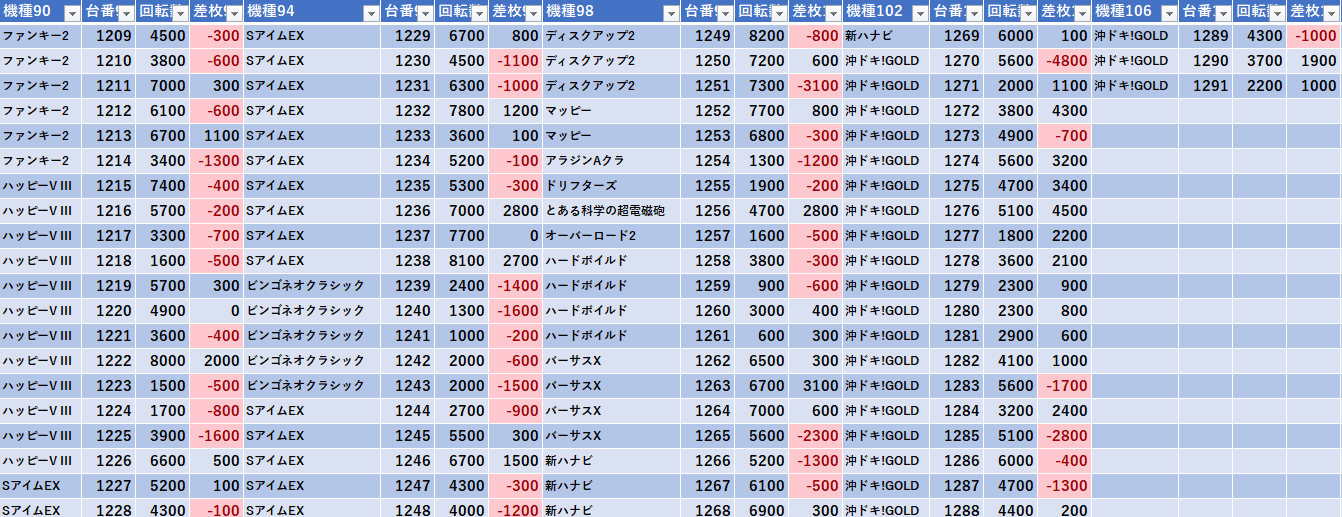Select machine number cell 1236
Image resolution: width=1342 pixels, height=517 pixels.
pos(408,210)
